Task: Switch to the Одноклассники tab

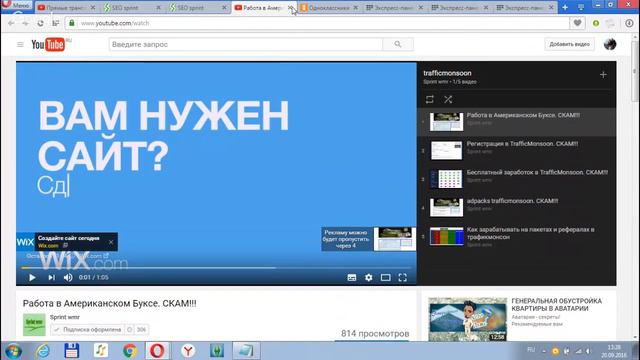Action: [x=328, y=8]
